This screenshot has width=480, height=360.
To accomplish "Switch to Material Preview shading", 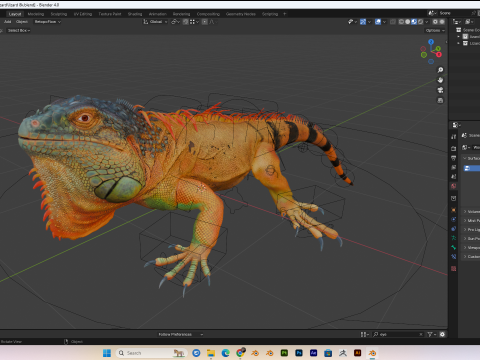I will tap(414, 22).
